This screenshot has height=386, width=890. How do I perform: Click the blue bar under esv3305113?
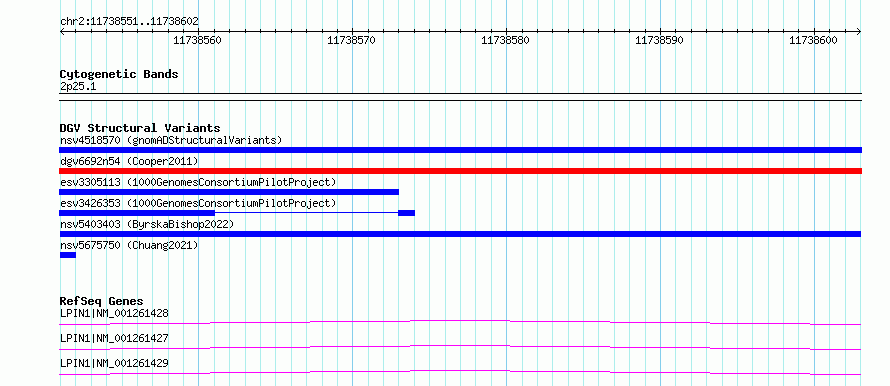[229, 192]
